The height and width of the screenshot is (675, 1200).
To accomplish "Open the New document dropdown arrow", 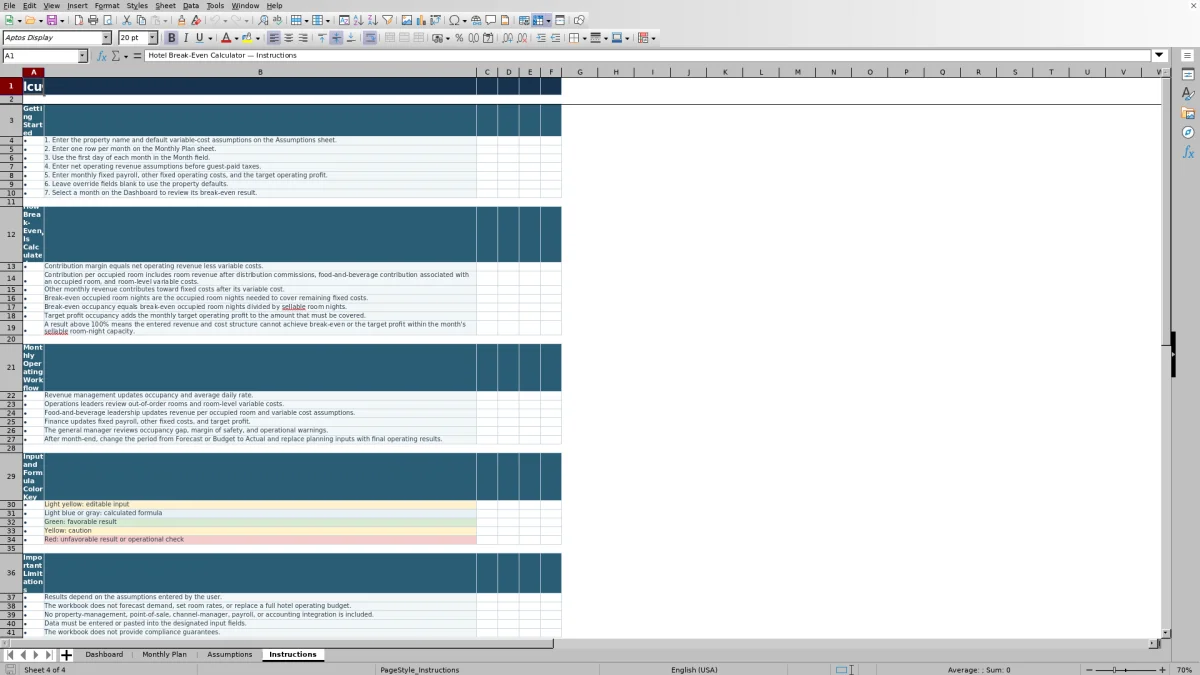I will point(19,20).
